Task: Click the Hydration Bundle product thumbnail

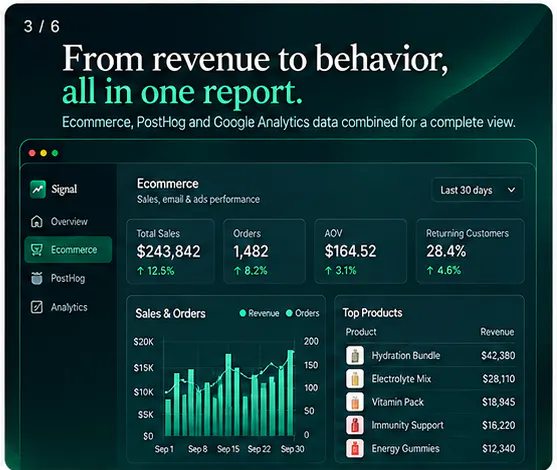Action: point(355,355)
